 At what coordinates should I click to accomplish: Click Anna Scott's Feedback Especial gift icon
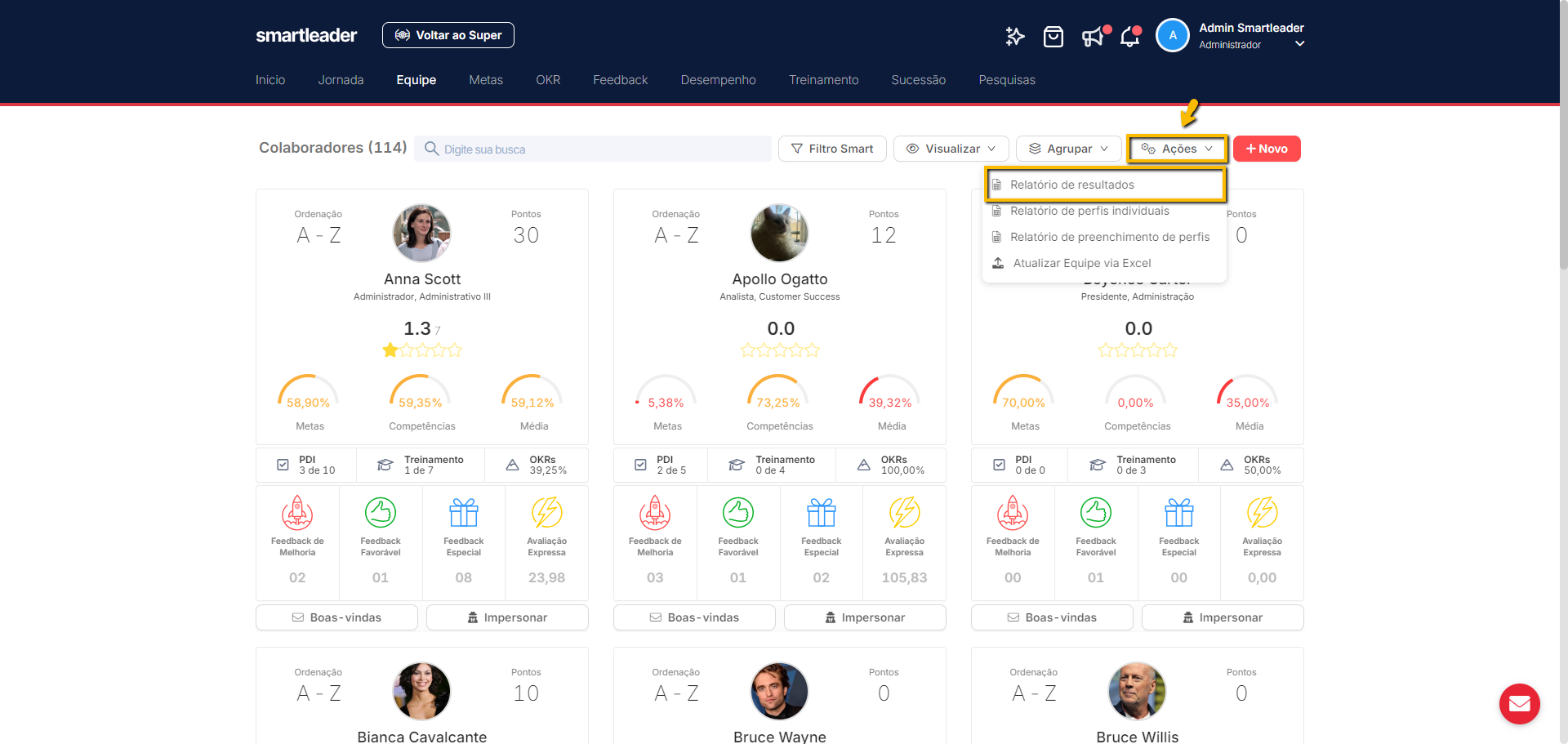pyautogui.click(x=464, y=513)
